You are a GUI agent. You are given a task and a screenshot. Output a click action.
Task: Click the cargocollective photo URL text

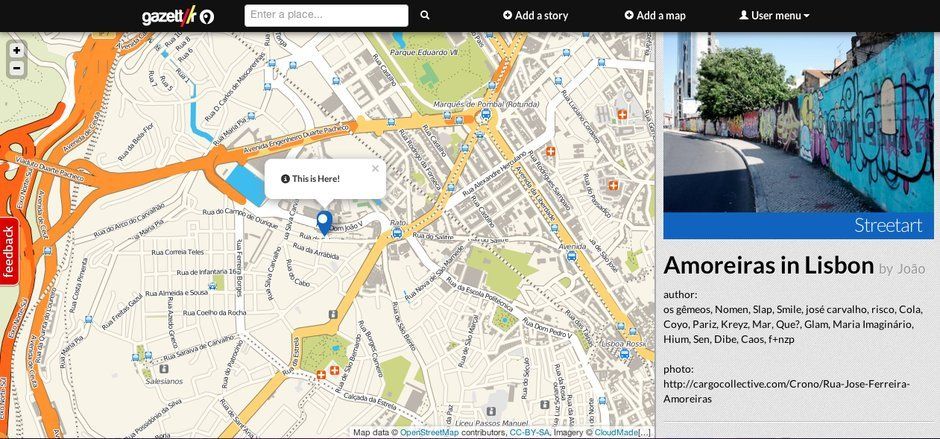click(787, 391)
